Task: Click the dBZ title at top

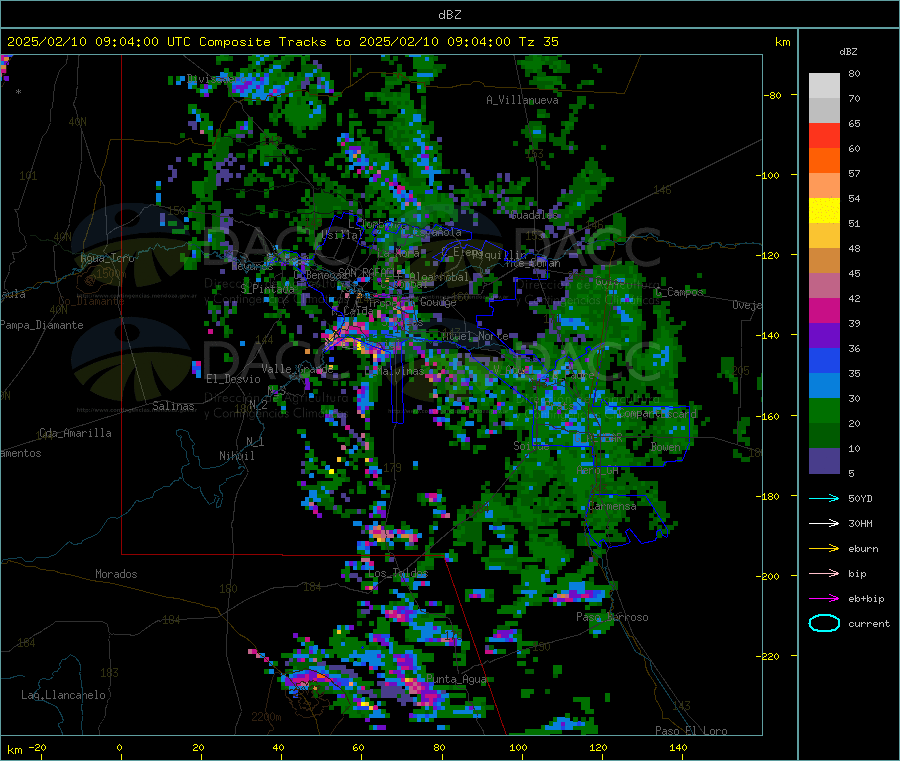Action: pos(449,15)
